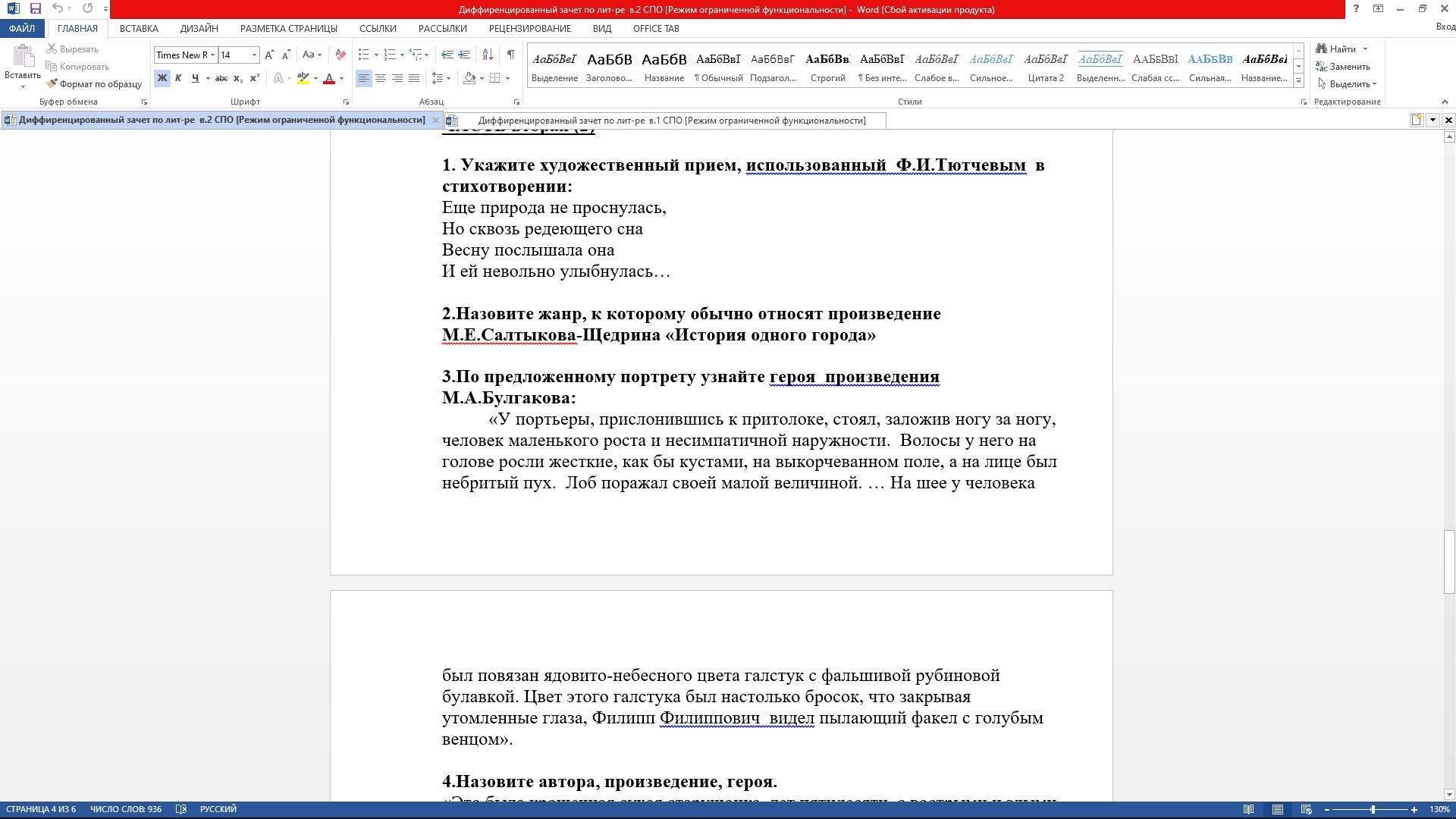This screenshot has width=1456, height=819.
Task: Expand the line spacing dropdown
Action: 449,78
